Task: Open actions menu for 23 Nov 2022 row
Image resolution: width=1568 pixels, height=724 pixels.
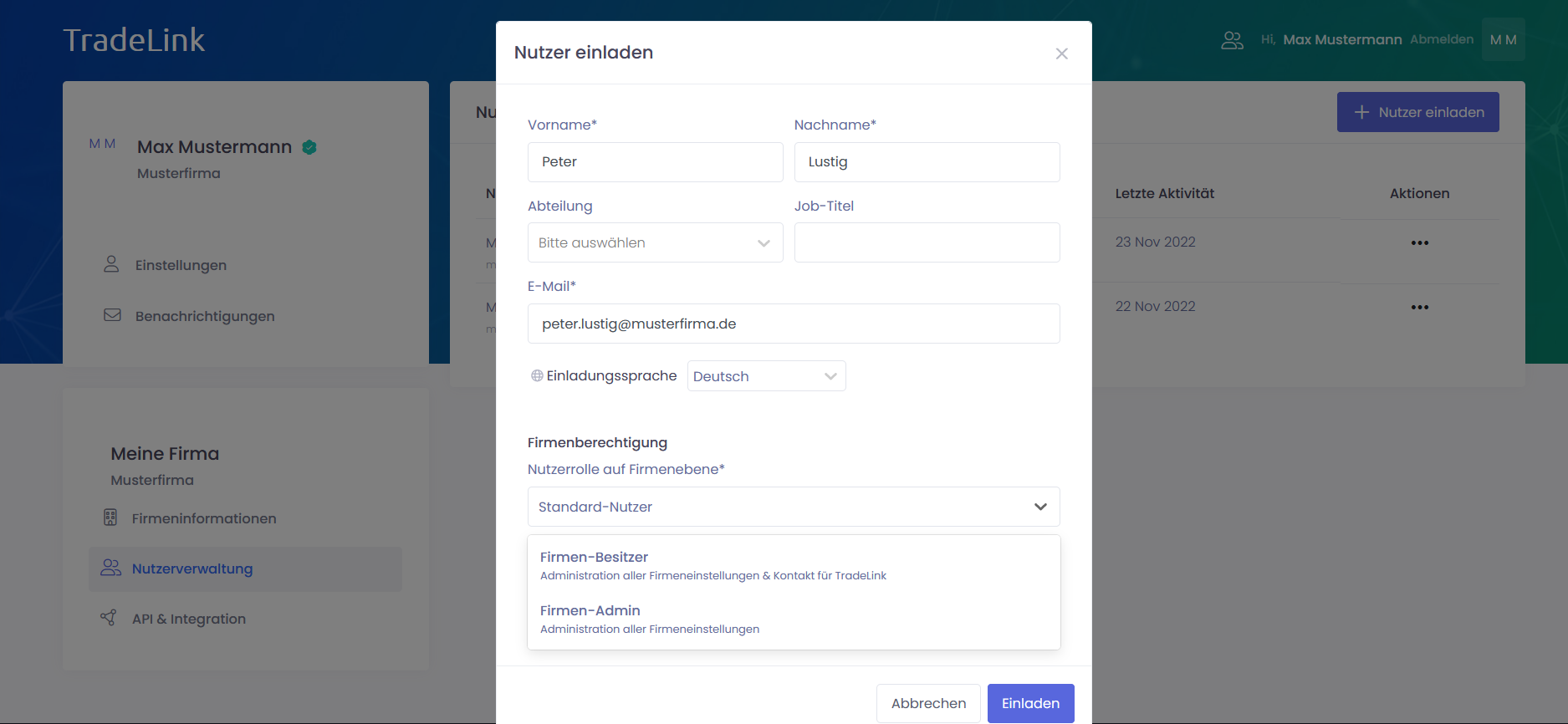Action: pos(1419,242)
